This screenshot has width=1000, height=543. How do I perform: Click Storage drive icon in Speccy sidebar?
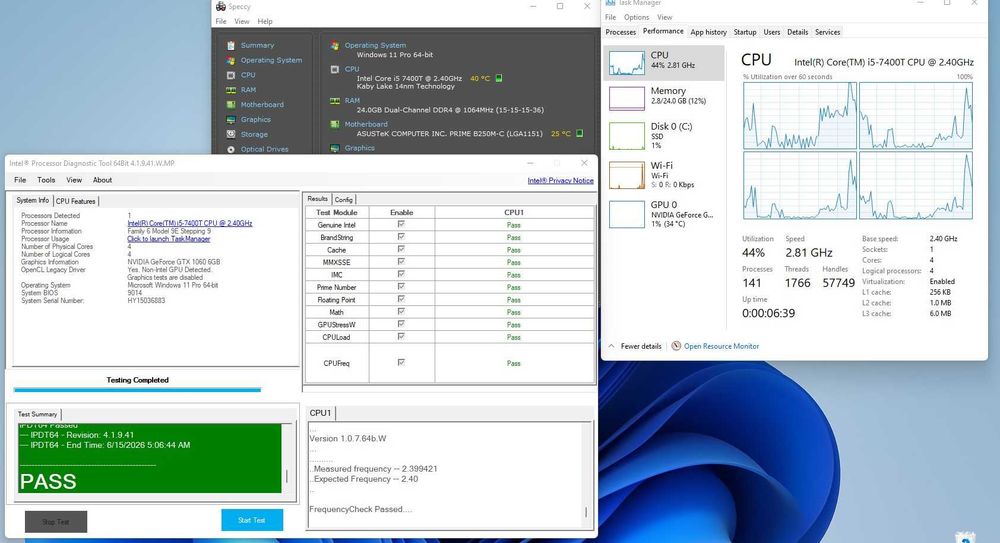[x=231, y=135]
